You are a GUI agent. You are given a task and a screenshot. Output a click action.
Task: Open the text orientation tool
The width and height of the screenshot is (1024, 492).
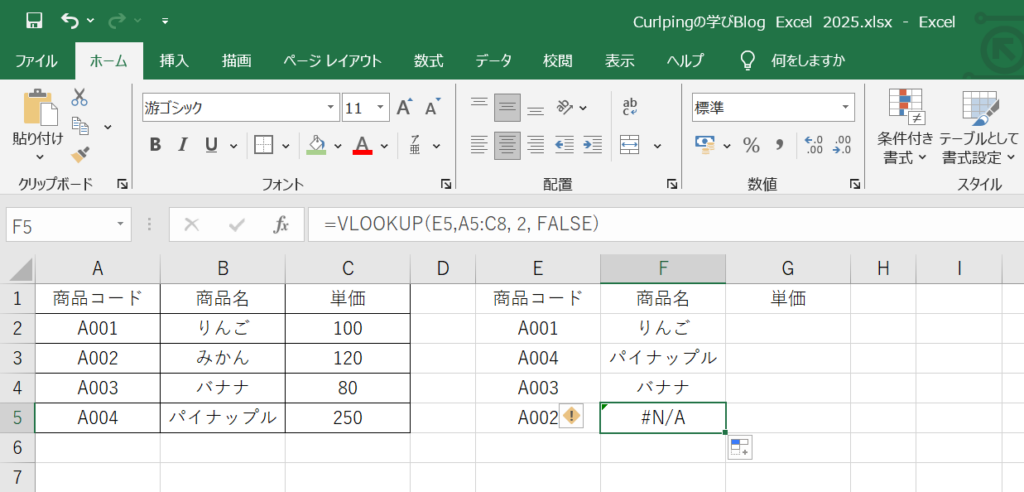point(564,107)
